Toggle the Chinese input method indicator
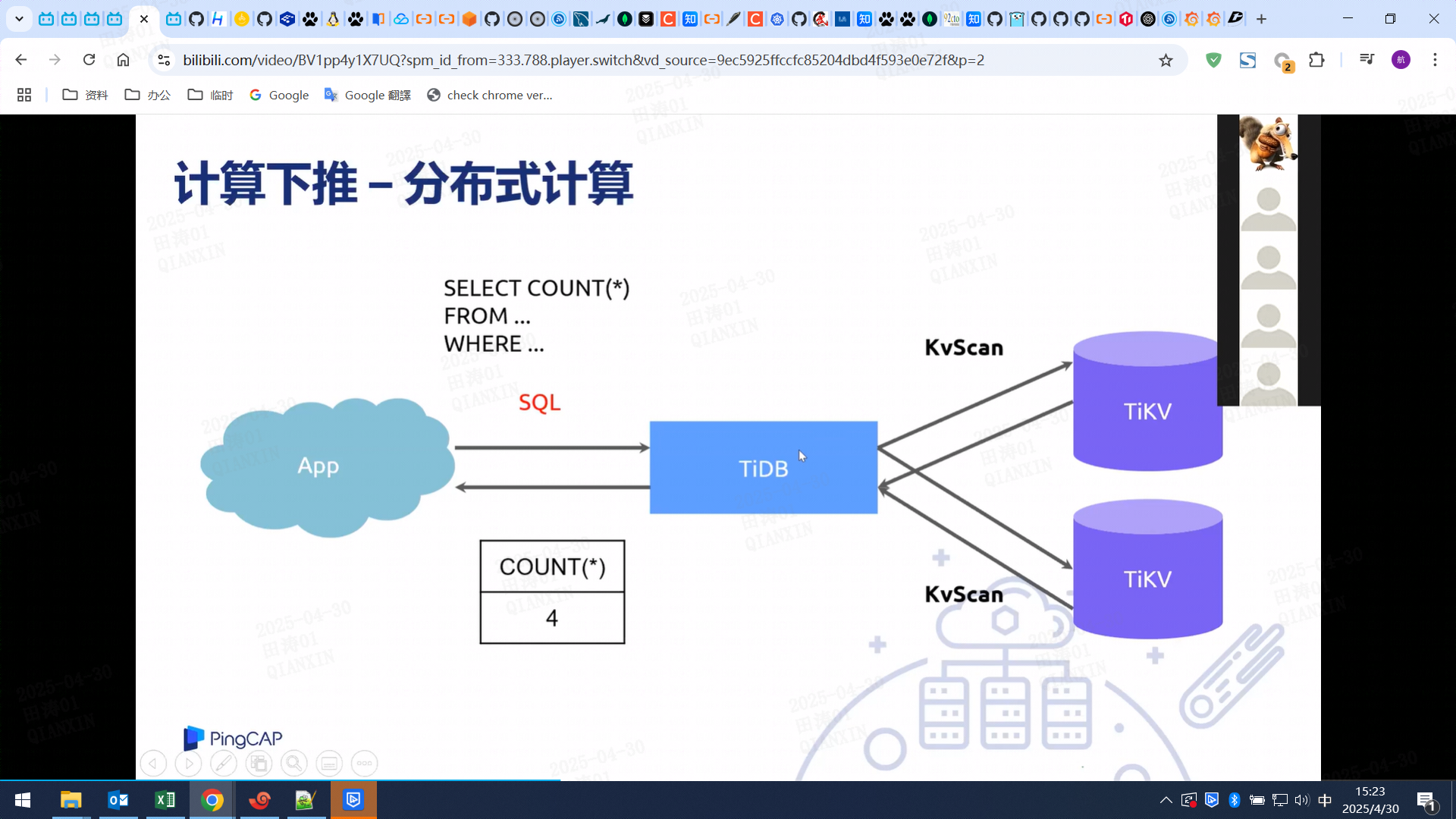 click(1325, 800)
